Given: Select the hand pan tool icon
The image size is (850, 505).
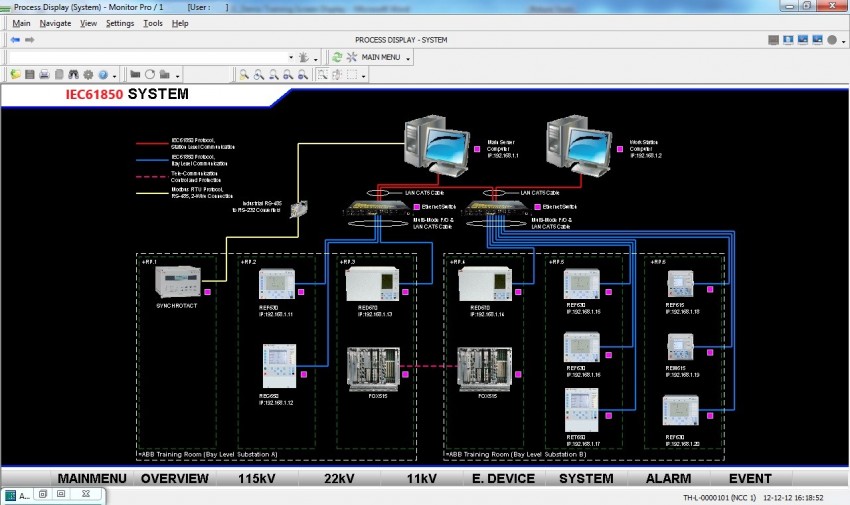Looking at the screenshot, I should point(337,75).
